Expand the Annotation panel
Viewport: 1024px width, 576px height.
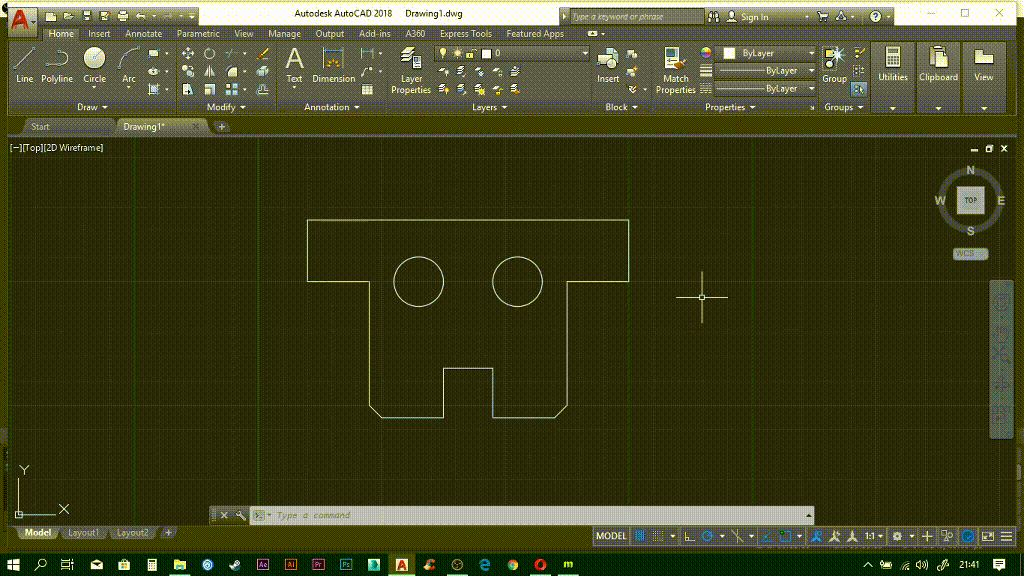332,107
